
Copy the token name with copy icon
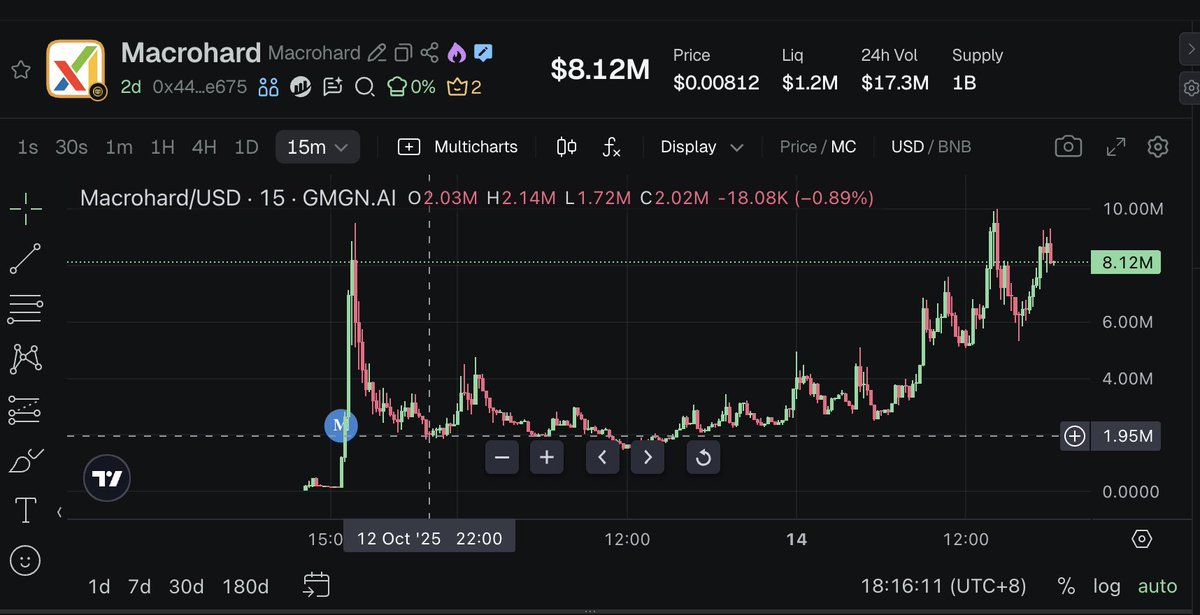click(403, 53)
